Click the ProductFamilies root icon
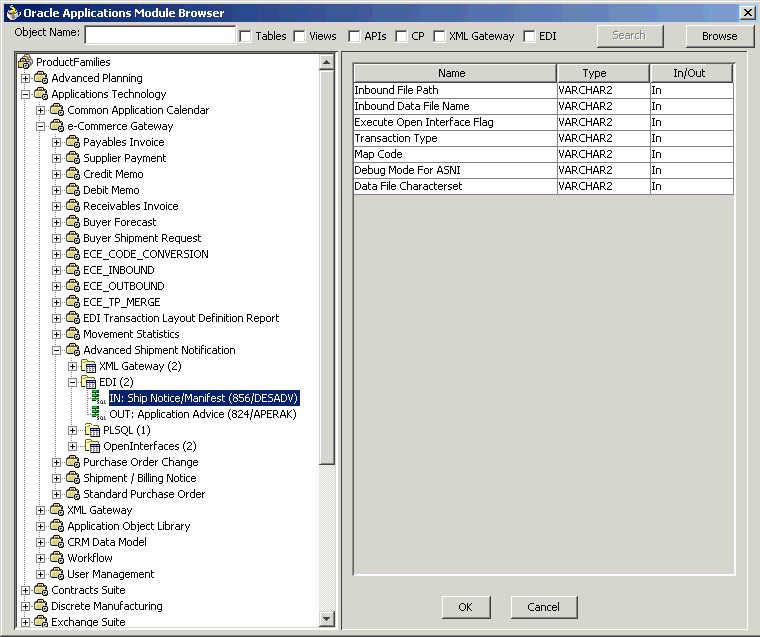 coord(25,62)
